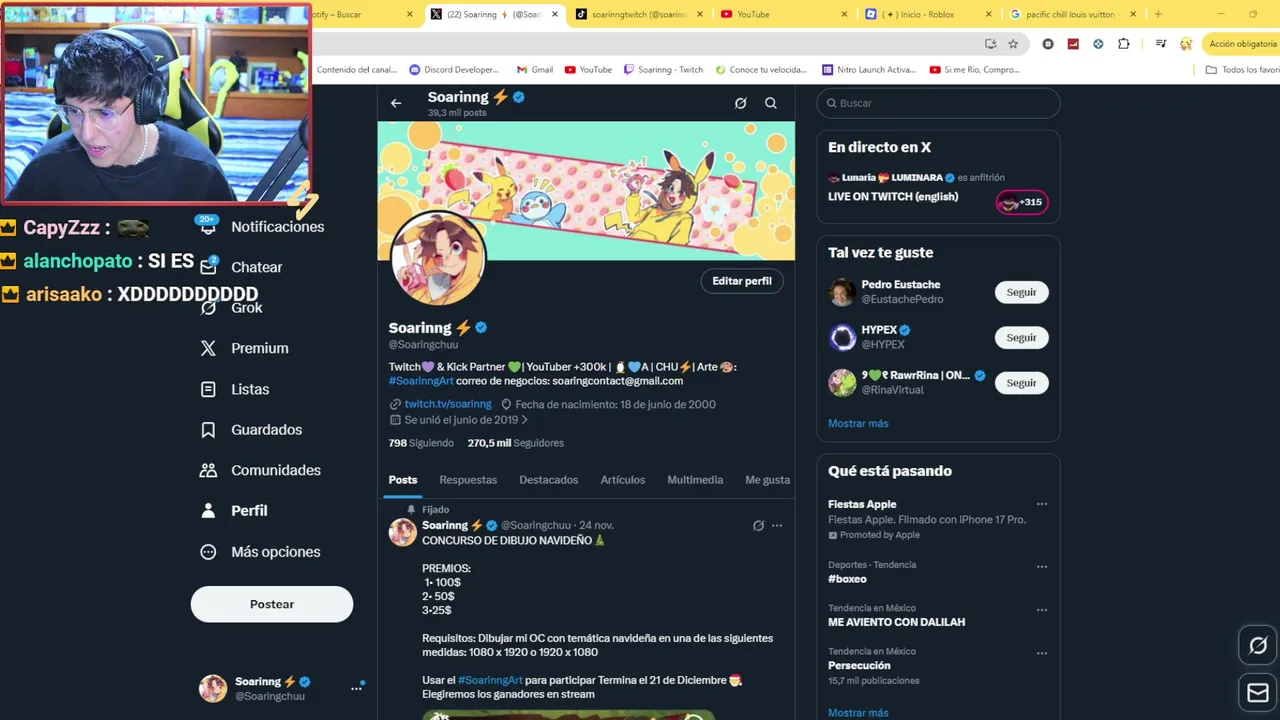Open Grok floating button at bottom right
The image size is (1280, 720).
click(x=1258, y=646)
